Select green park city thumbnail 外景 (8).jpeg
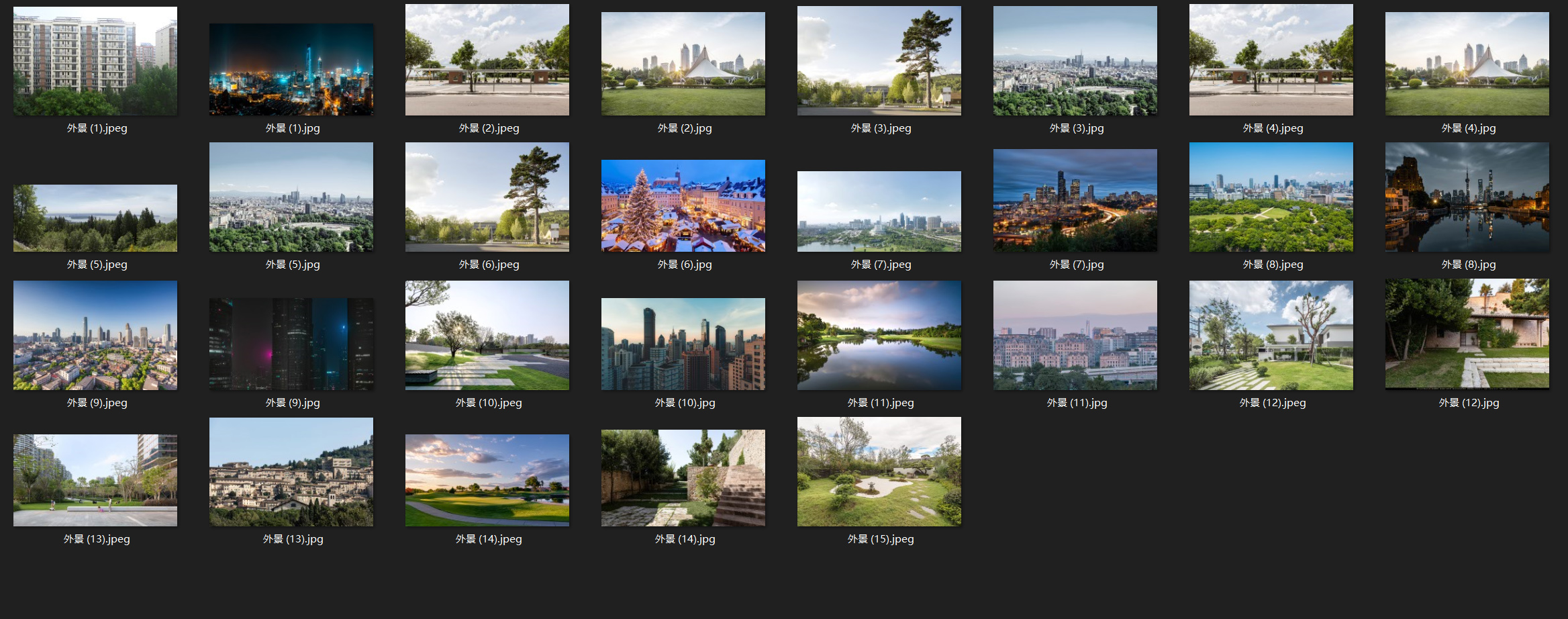This screenshot has height=619, width=1568. (1271, 197)
